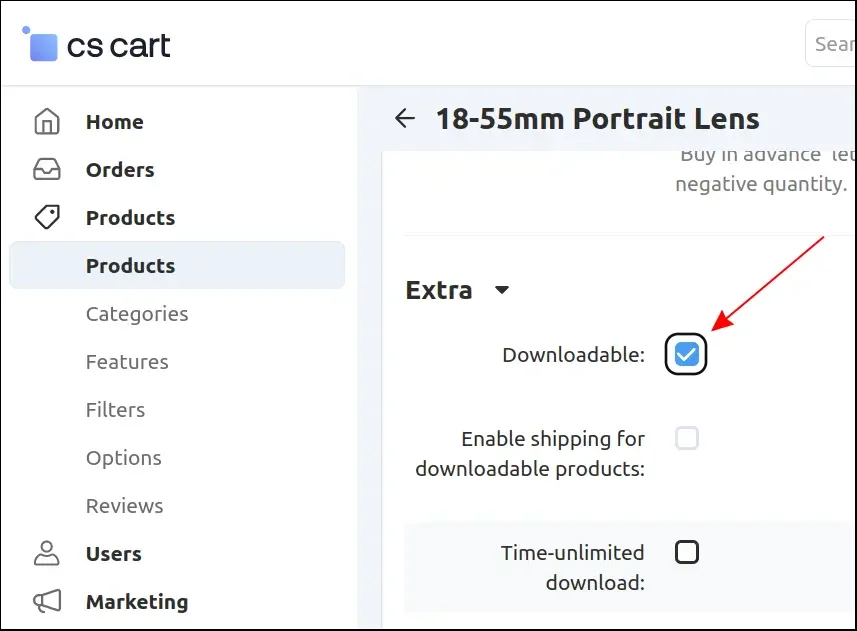
Task: Click the Extra section heading
Action: coord(439,290)
